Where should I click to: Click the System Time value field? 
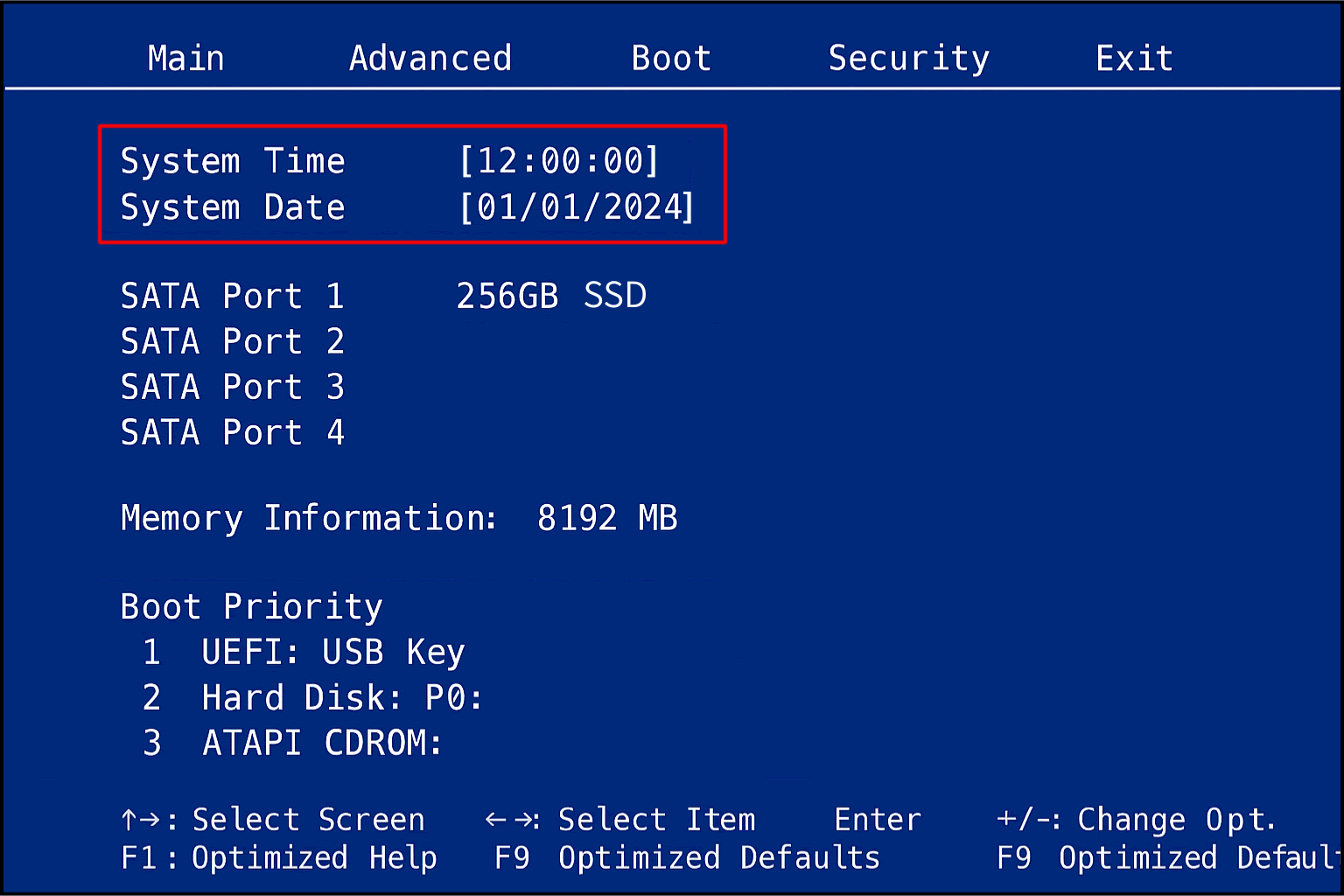point(558,161)
